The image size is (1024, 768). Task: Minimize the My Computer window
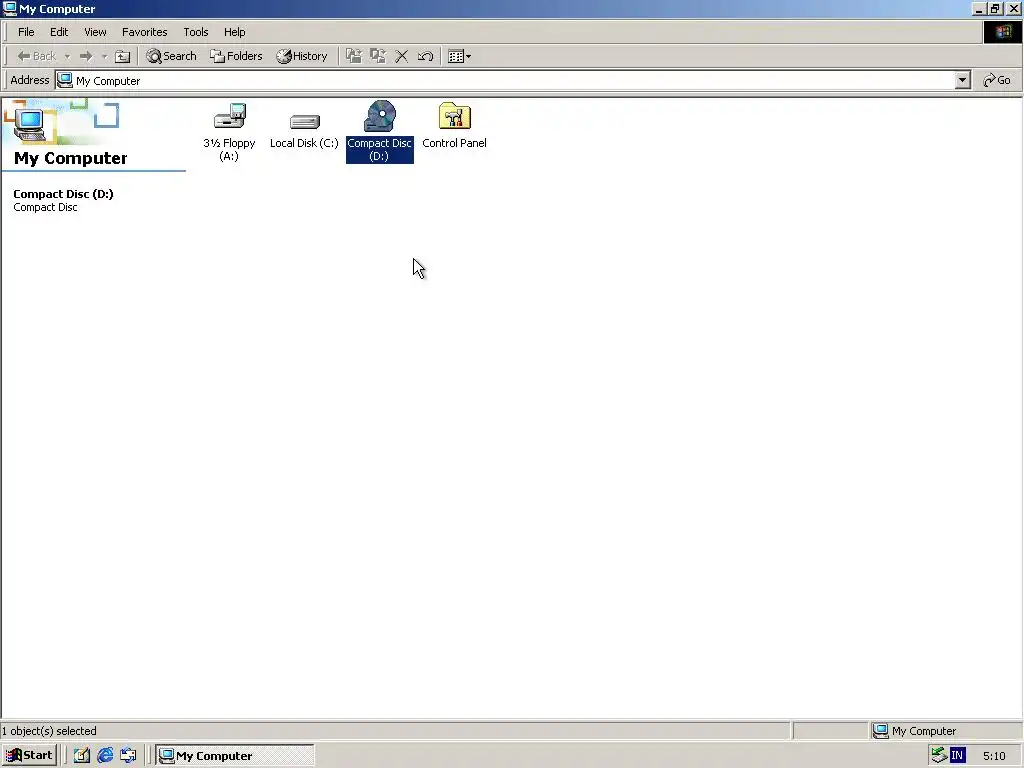click(978, 8)
